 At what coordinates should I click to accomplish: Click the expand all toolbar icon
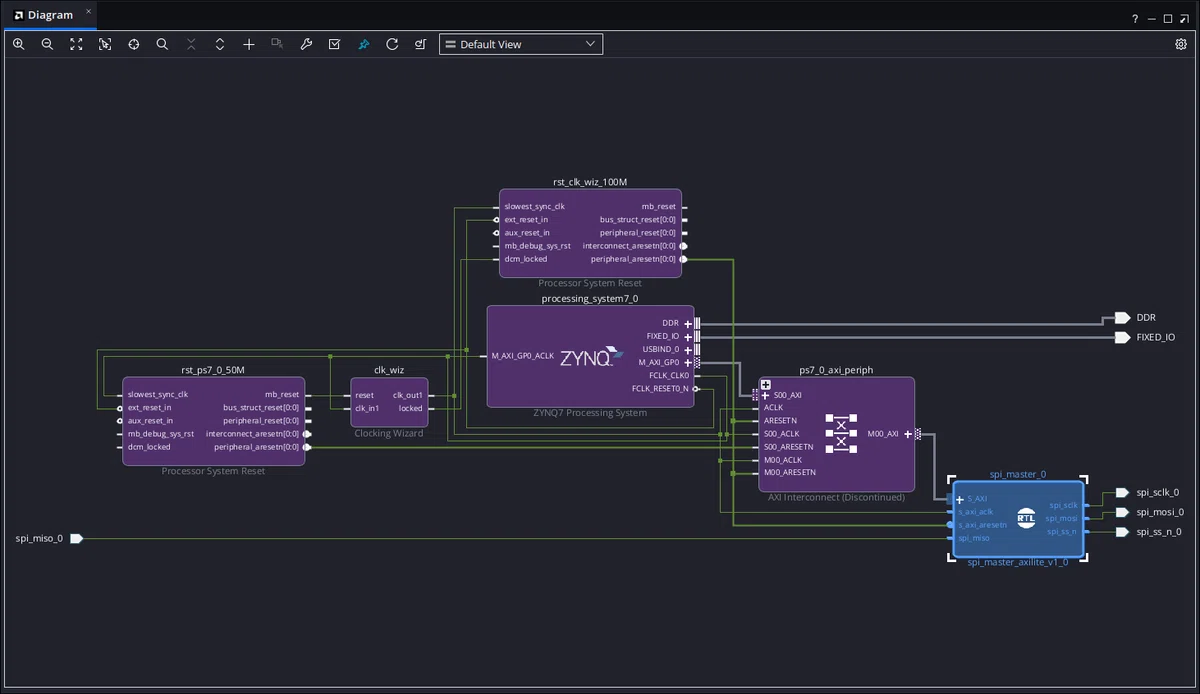click(220, 44)
